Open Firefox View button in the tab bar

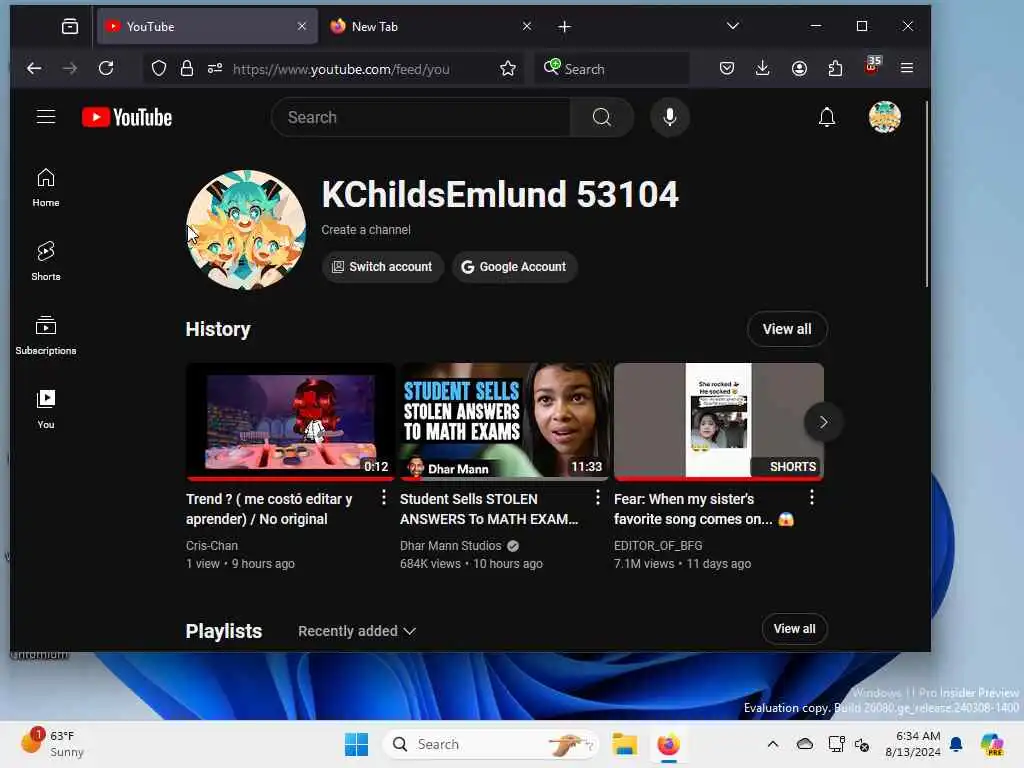(x=70, y=26)
